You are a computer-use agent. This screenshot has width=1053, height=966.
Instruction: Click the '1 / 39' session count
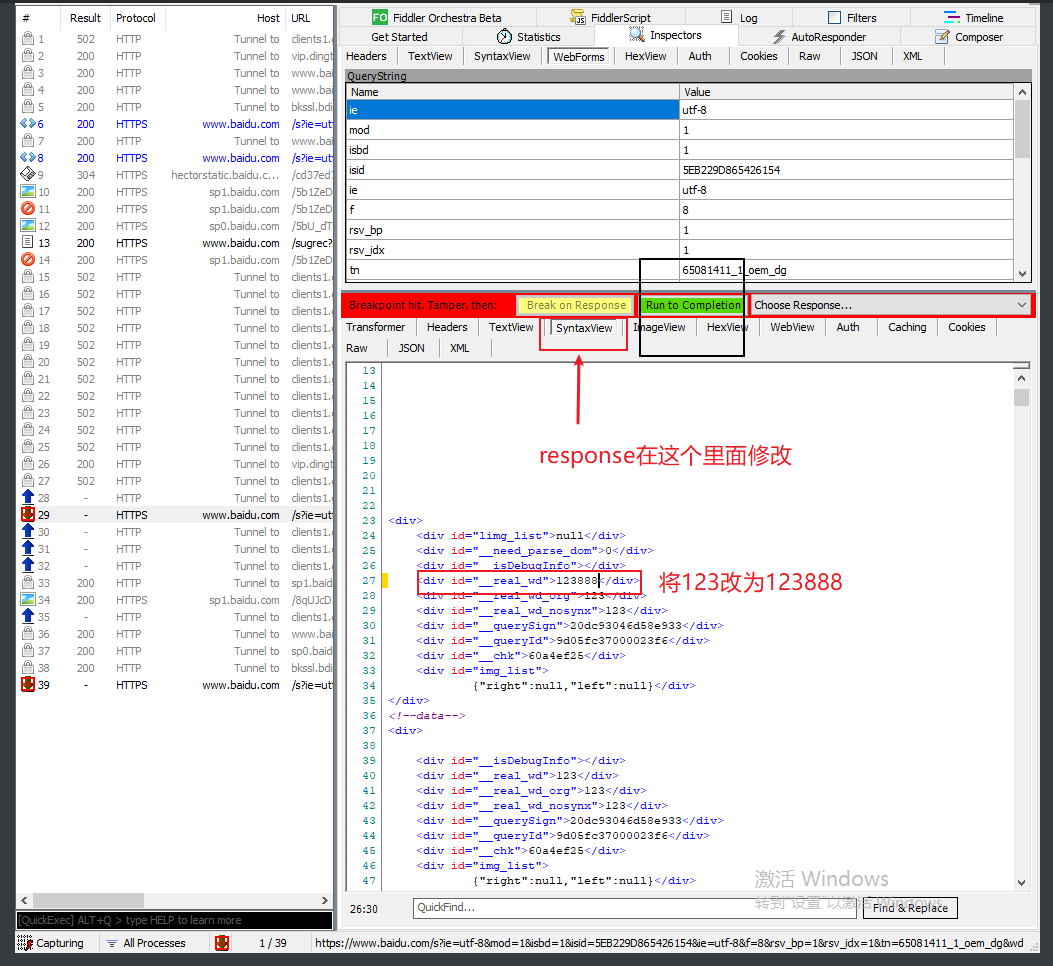click(x=273, y=943)
